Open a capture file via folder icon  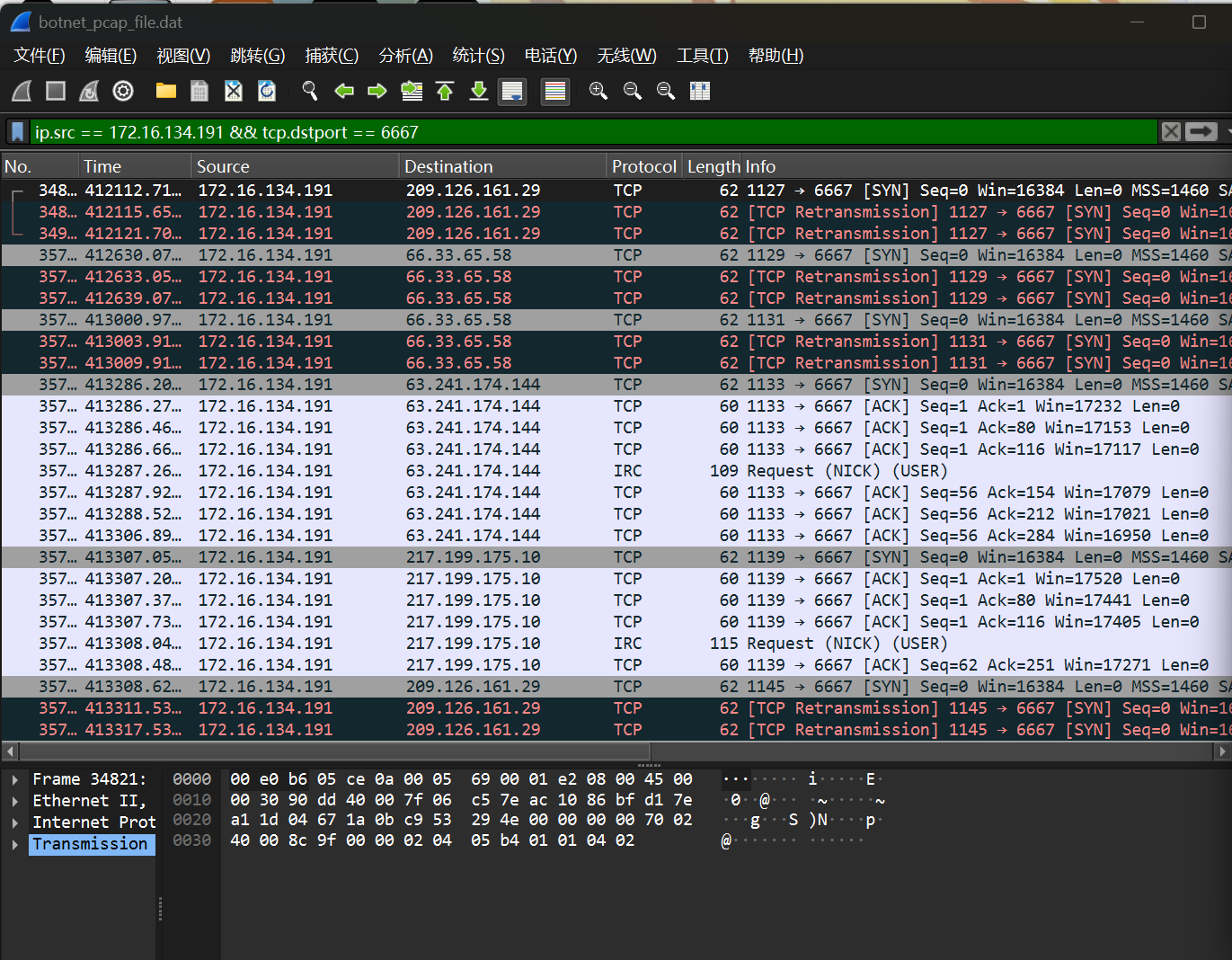[x=165, y=91]
